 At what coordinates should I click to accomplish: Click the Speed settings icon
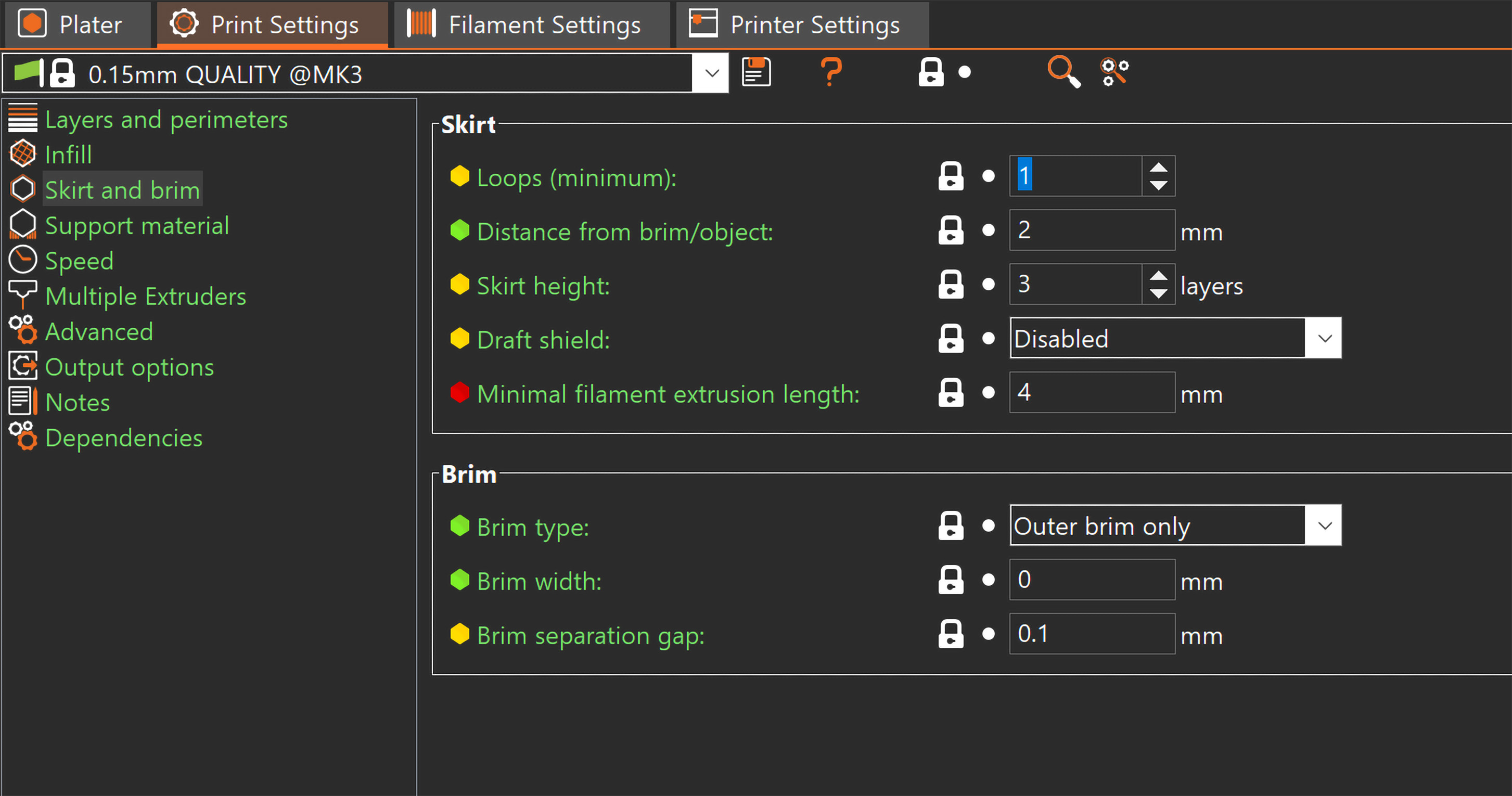point(22,261)
